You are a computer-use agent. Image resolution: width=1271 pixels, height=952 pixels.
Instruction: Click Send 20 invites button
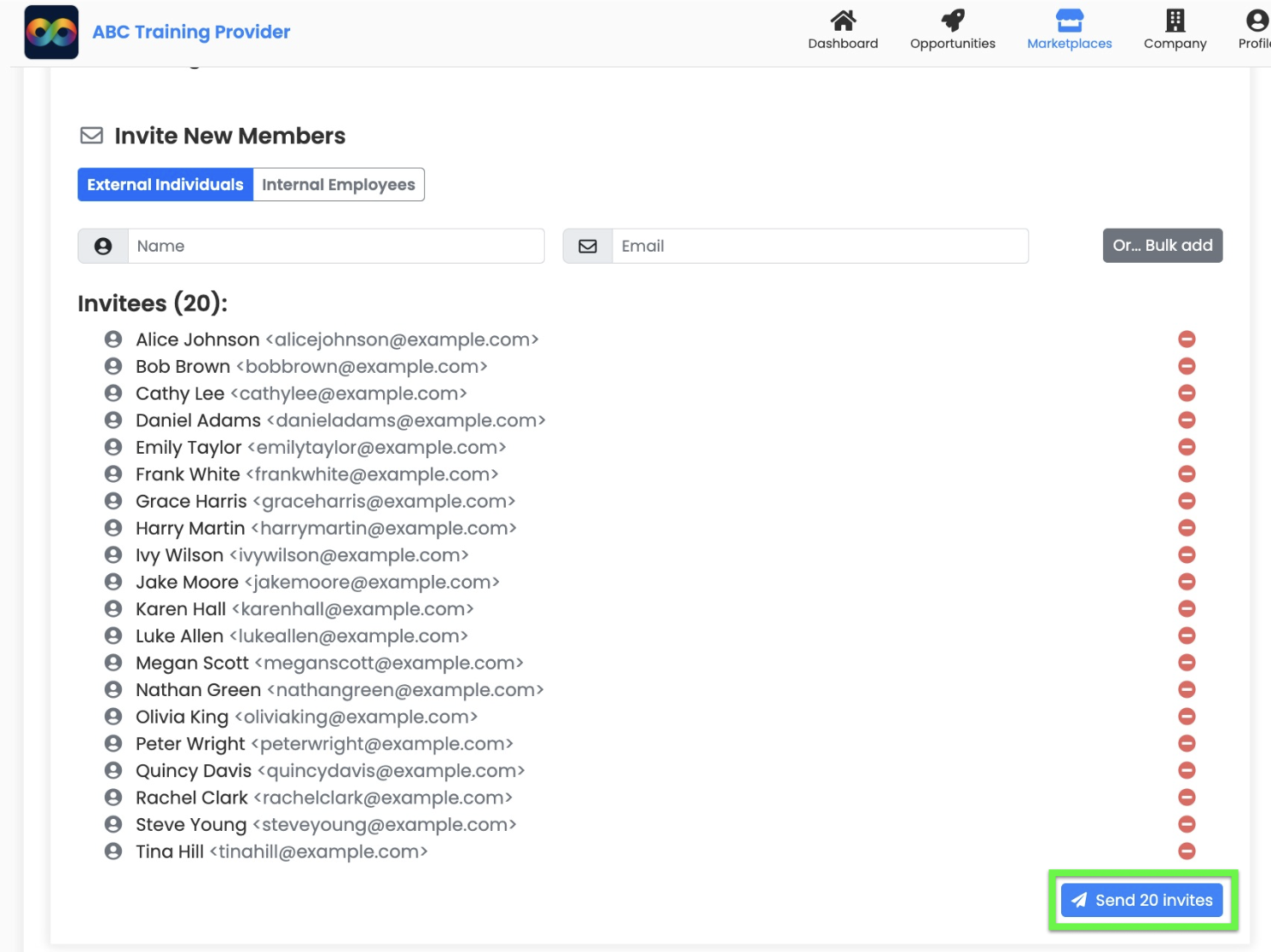pyautogui.click(x=1142, y=901)
